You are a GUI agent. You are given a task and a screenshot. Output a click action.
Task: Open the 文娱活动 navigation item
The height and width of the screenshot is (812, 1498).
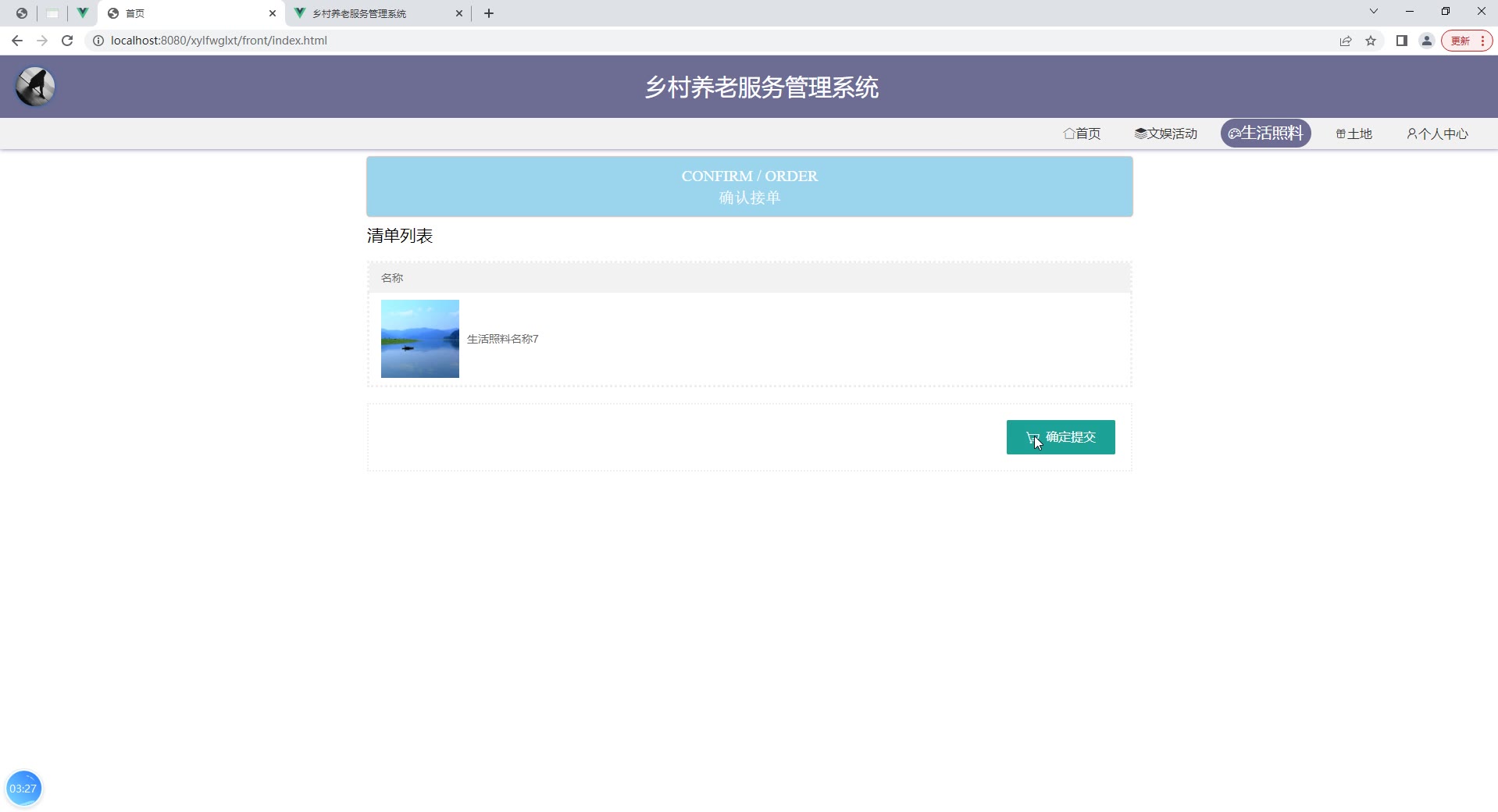pyautogui.click(x=1165, y=134)
